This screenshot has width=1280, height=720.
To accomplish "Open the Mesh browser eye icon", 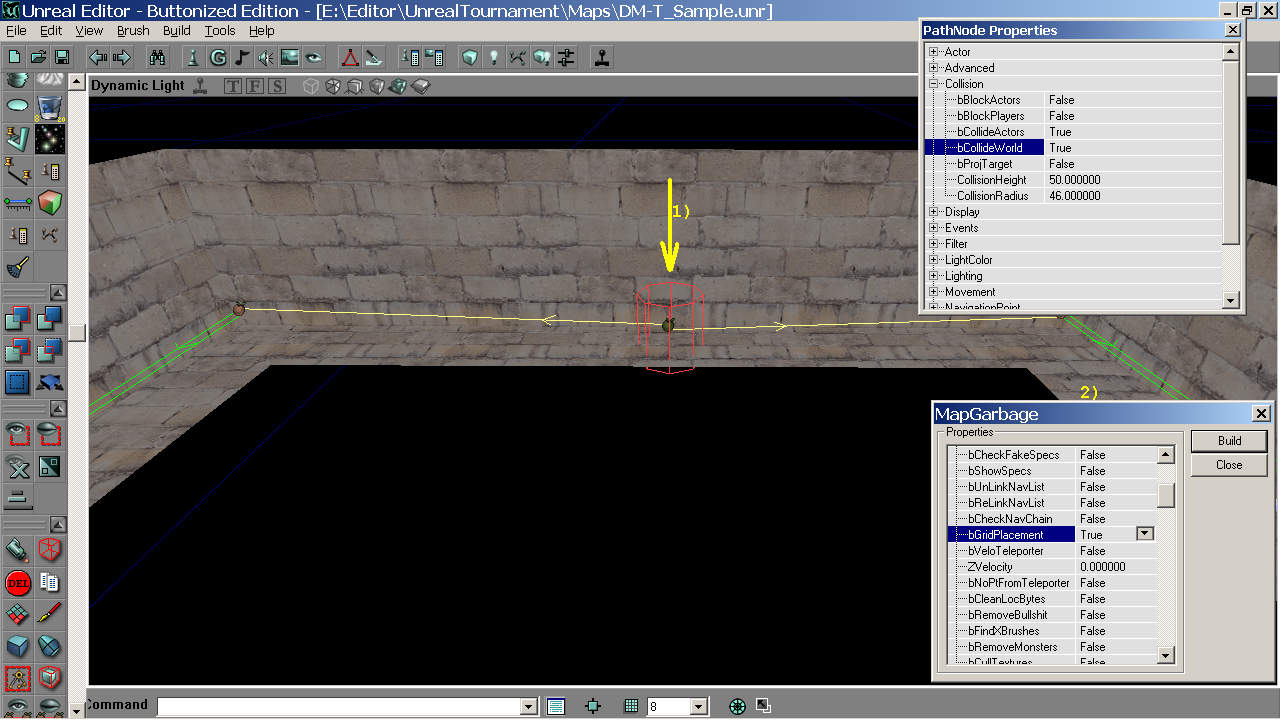I will pos(314,57).
